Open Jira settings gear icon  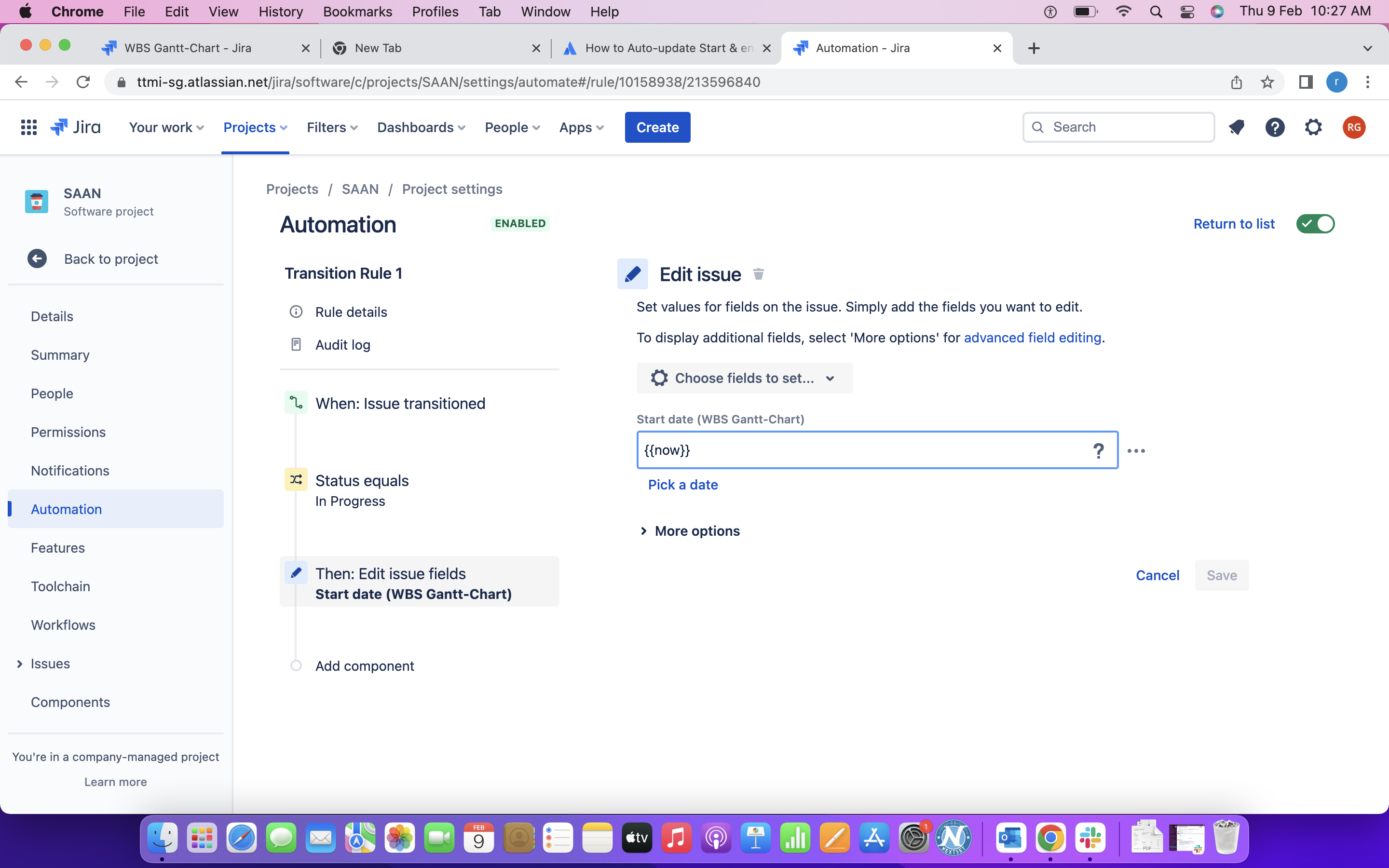coord(1313,127)
